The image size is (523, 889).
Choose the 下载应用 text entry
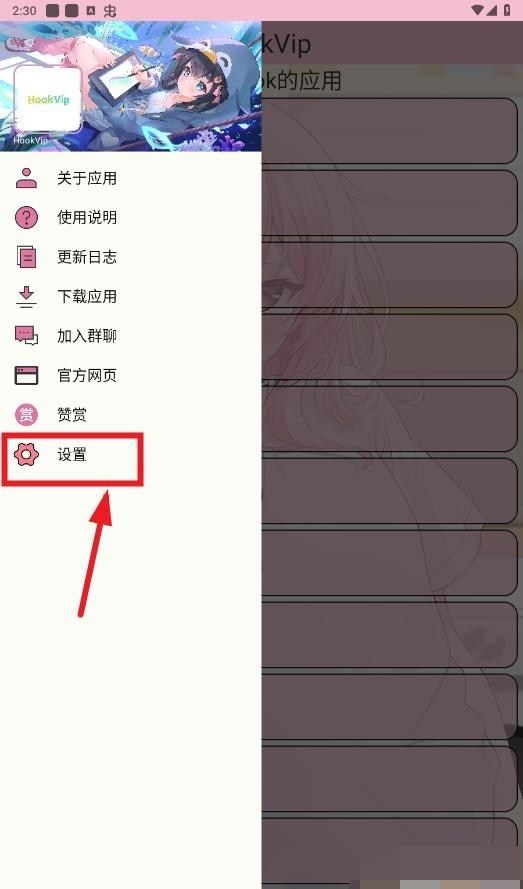pyautogui.click(x=87, y=297)
